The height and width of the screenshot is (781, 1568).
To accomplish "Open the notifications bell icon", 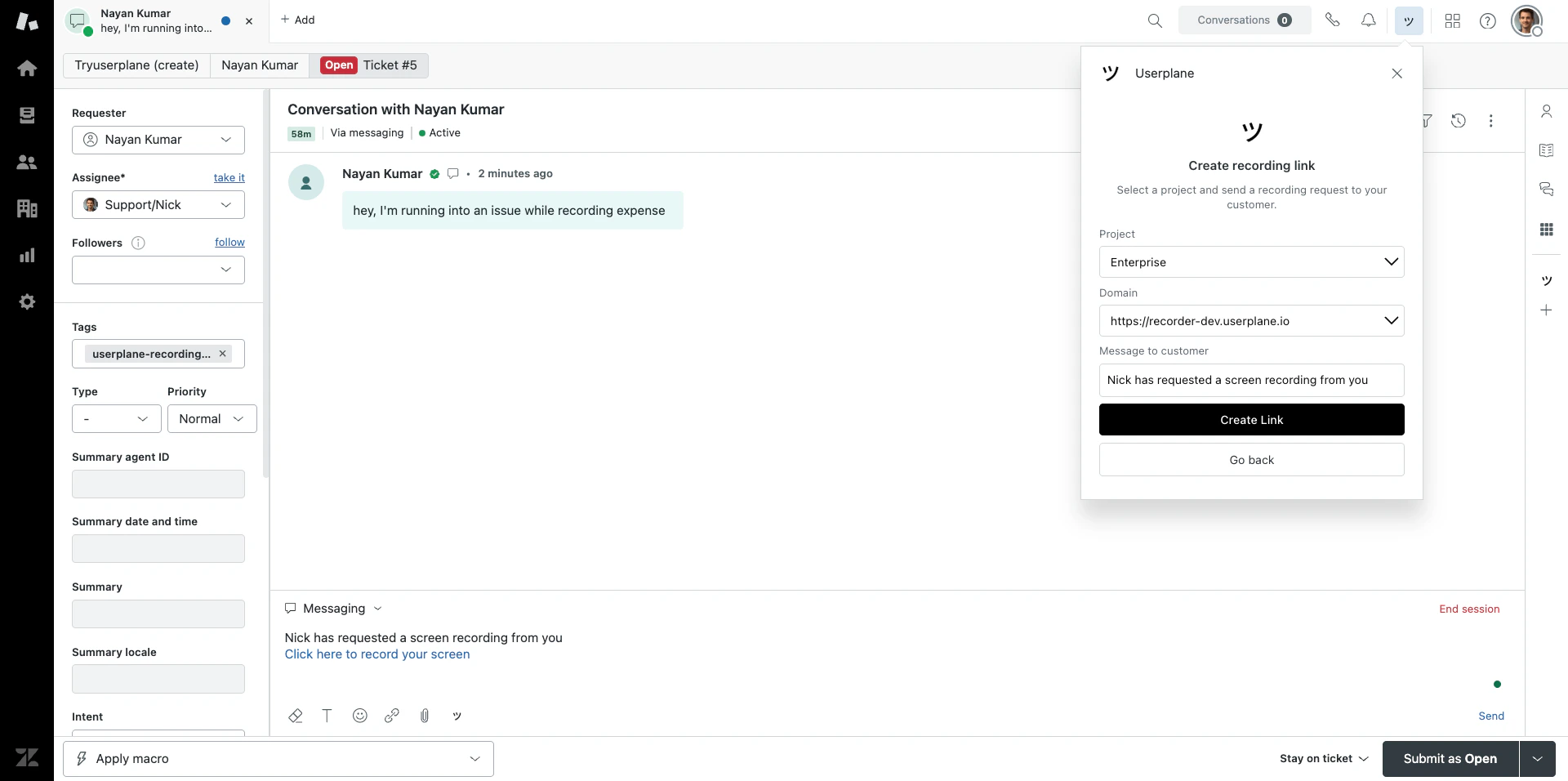I will tap(1369, 20).
